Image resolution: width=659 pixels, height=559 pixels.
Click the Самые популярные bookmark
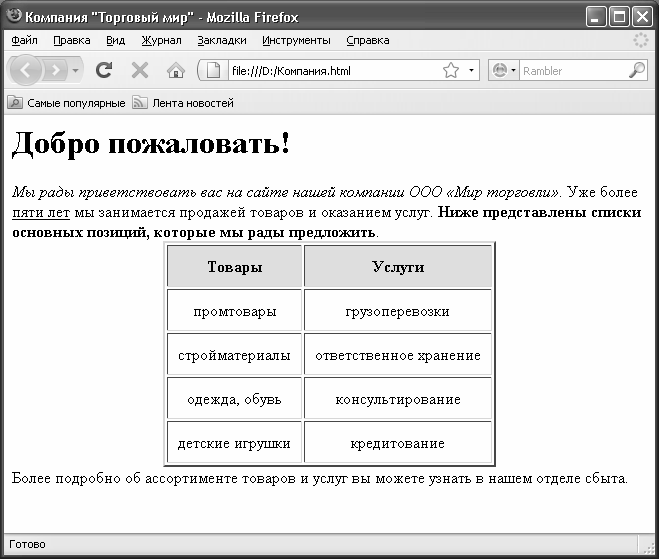tap(67, 102)
